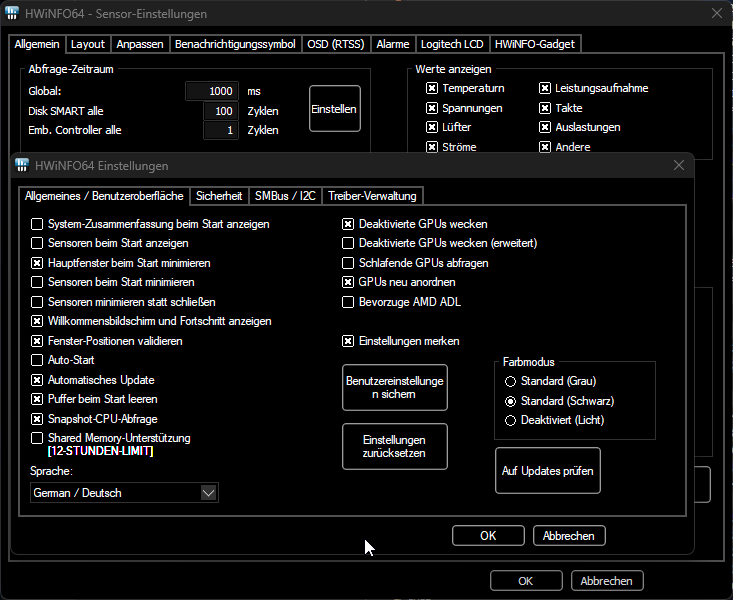This screenshot has width=733, height=600.
Task: Click Emb. Controller alle Zyklen field
Action: (x=221, y=130)
